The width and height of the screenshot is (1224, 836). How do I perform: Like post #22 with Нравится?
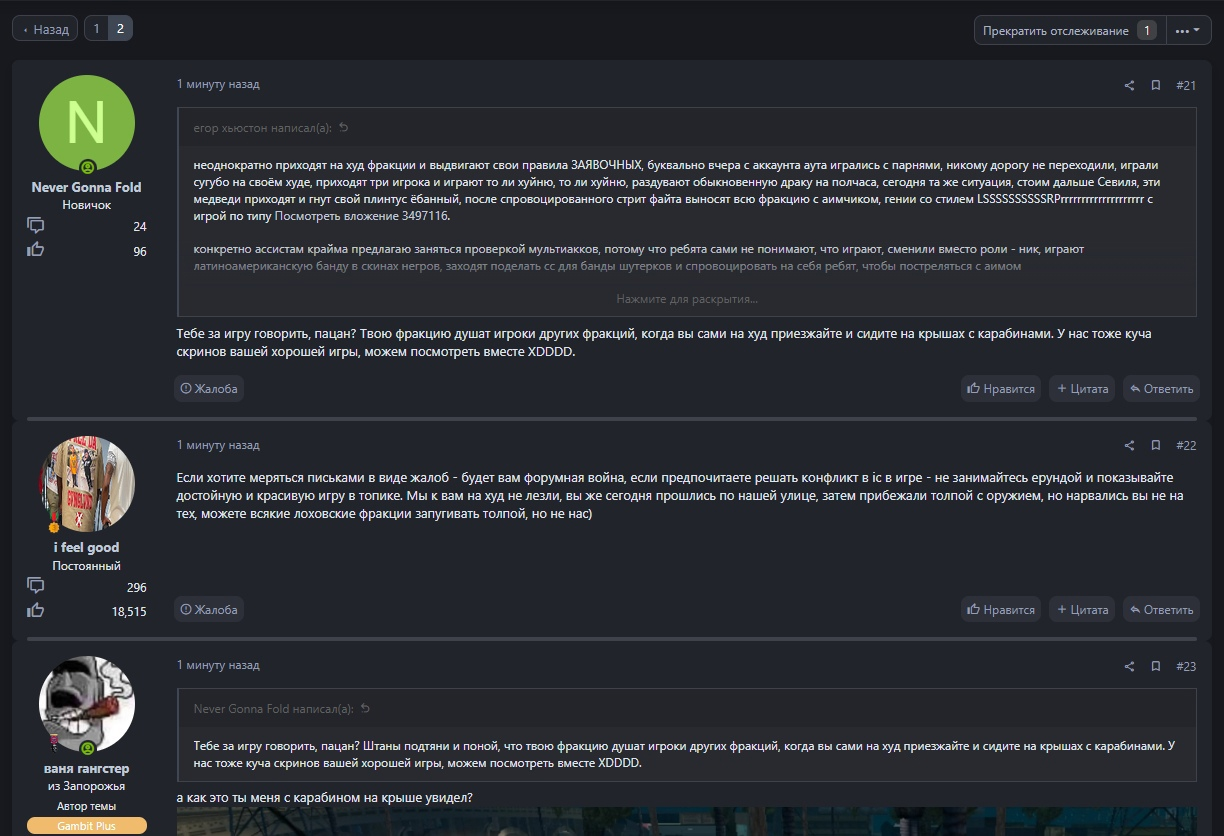click(x=1000, y=609)
